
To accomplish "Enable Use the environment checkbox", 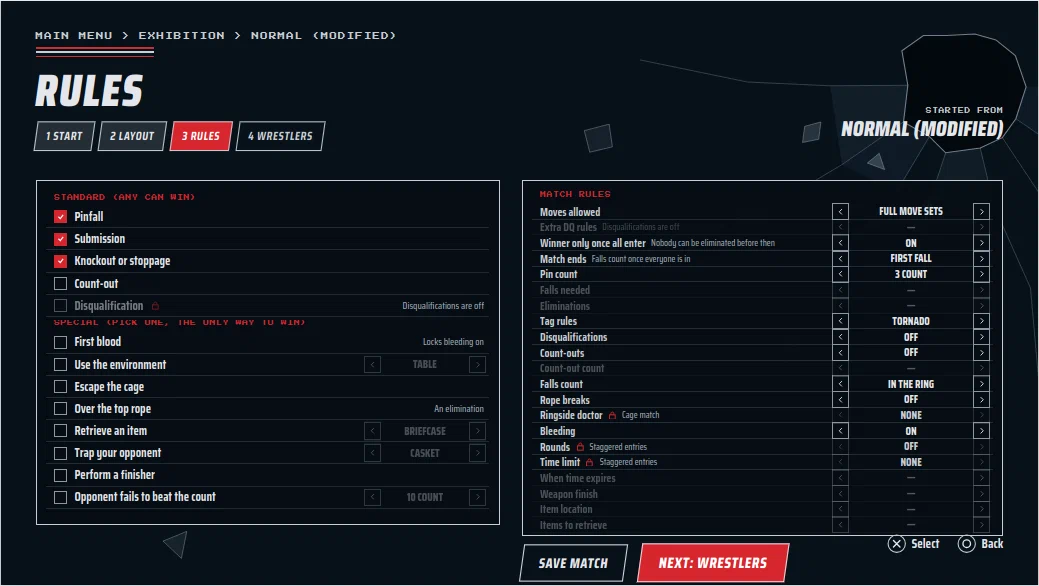I will 60,365.
